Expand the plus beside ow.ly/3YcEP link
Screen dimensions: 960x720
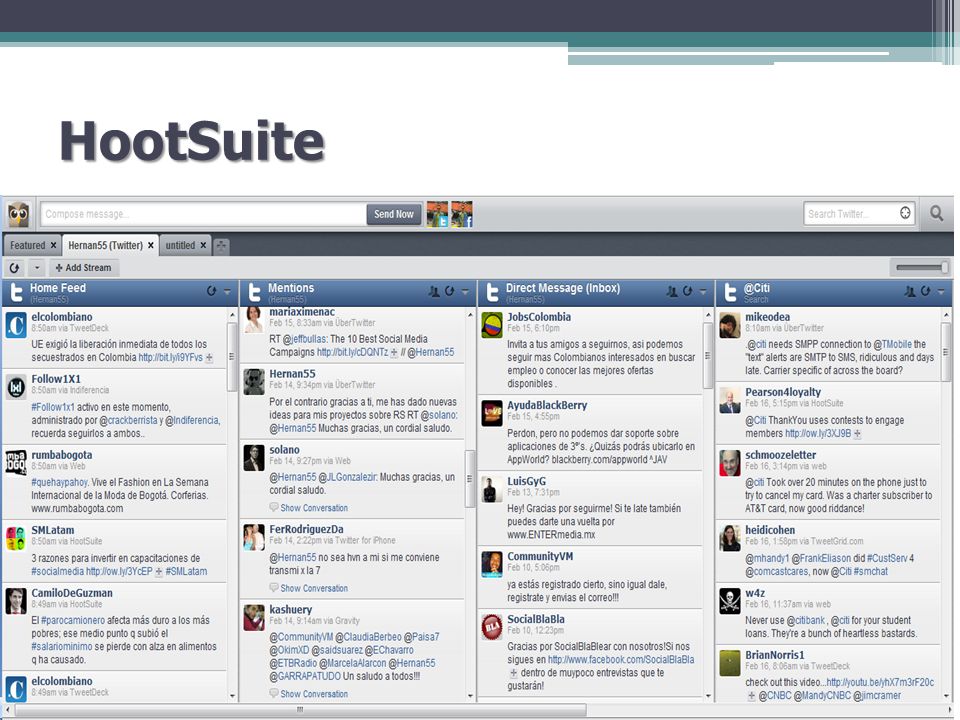(159, 572)
